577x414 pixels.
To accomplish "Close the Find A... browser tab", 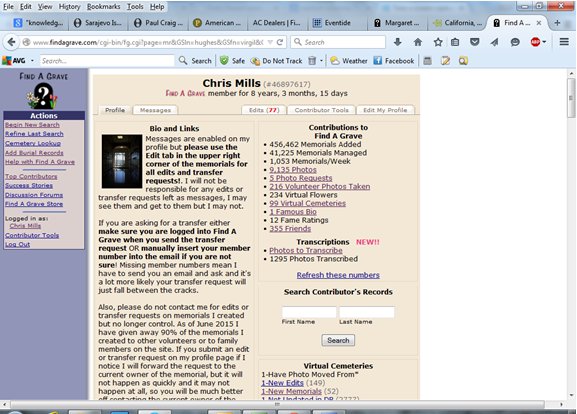I will coord(539,23).
